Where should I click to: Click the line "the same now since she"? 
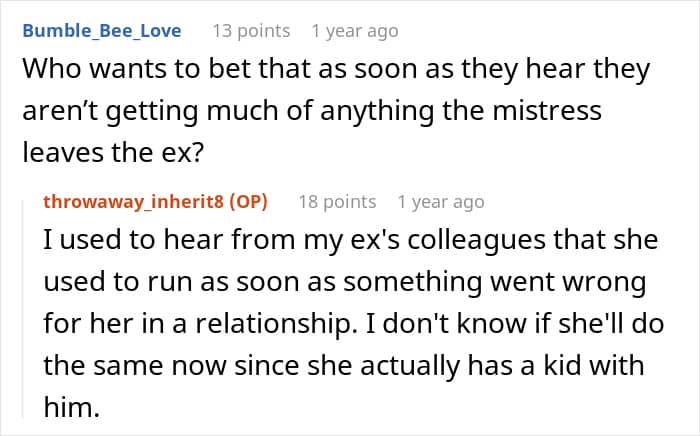point(344,365)
